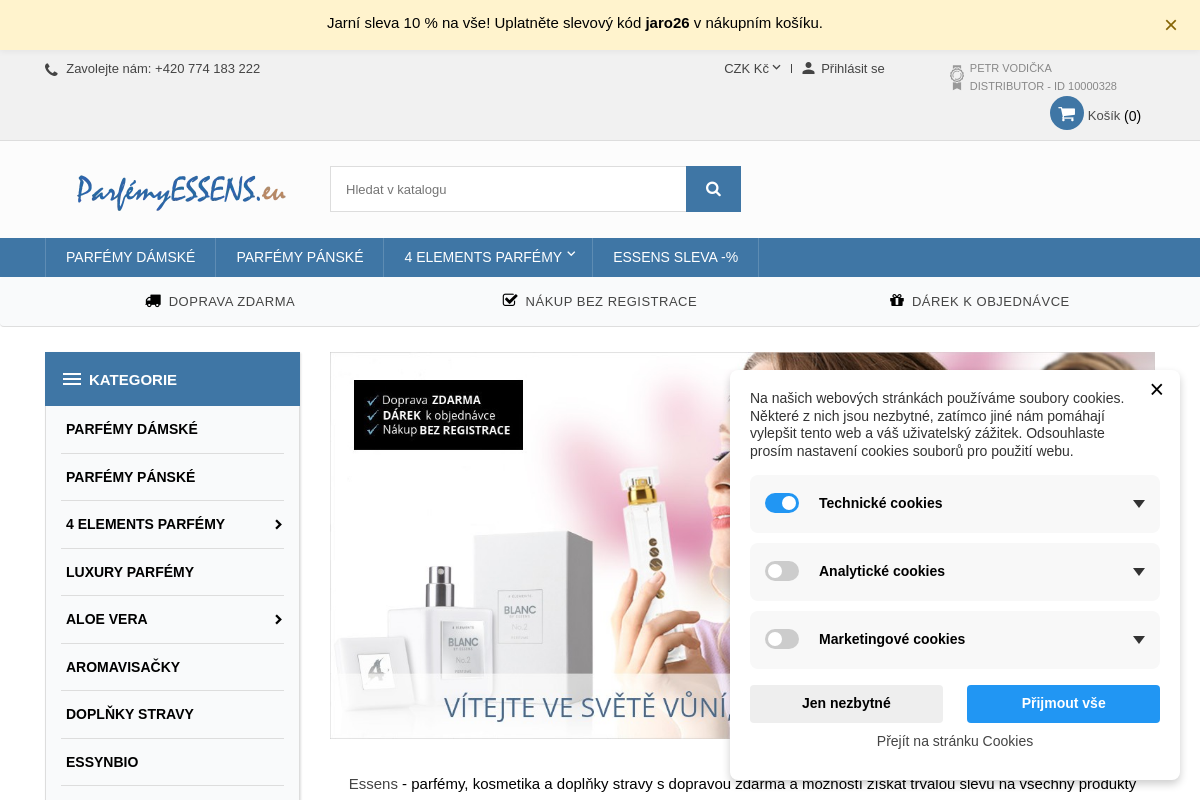Viewport: 1200px width, 800px height.
Task: Dismiss the spring sale banner
Action: tap(1170, 25)
